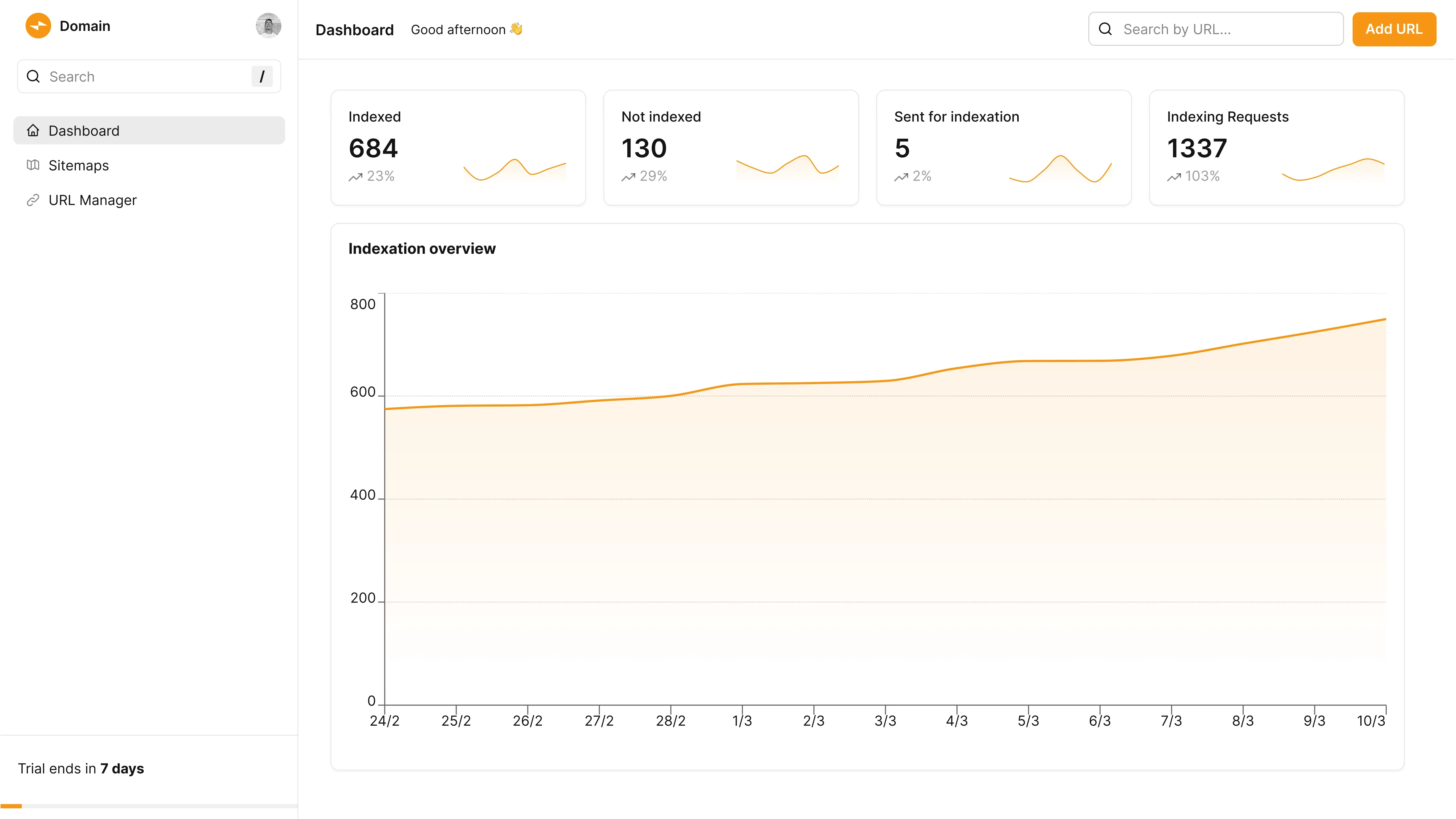Click the 5/3 label on chart axis
1456x819 pixels.
tap(1028, 721)
